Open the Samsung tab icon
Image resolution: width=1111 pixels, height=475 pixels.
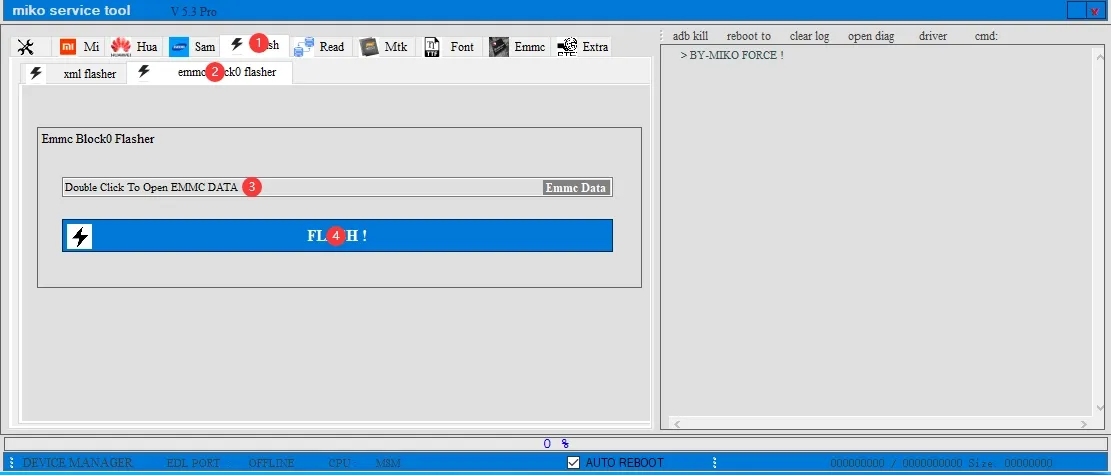pos(179,47)
